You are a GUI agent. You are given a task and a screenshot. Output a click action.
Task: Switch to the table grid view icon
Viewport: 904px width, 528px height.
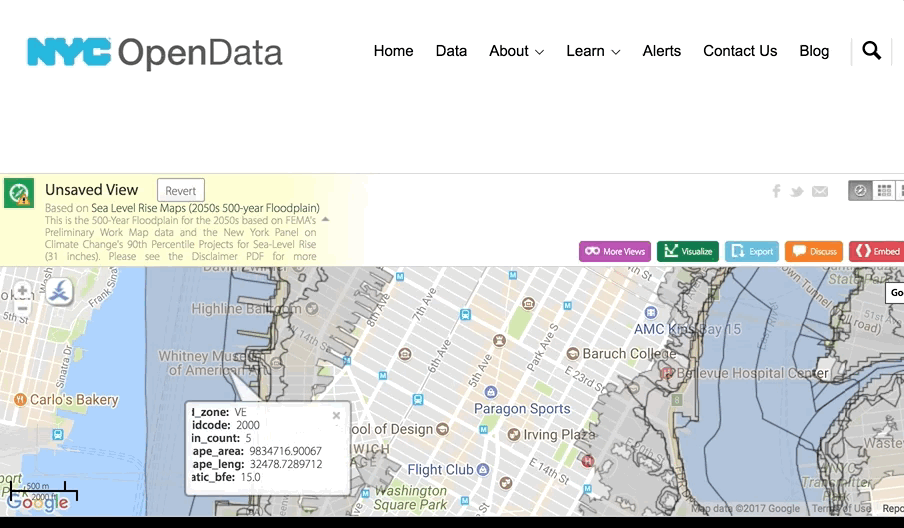[x=884, y=191]
